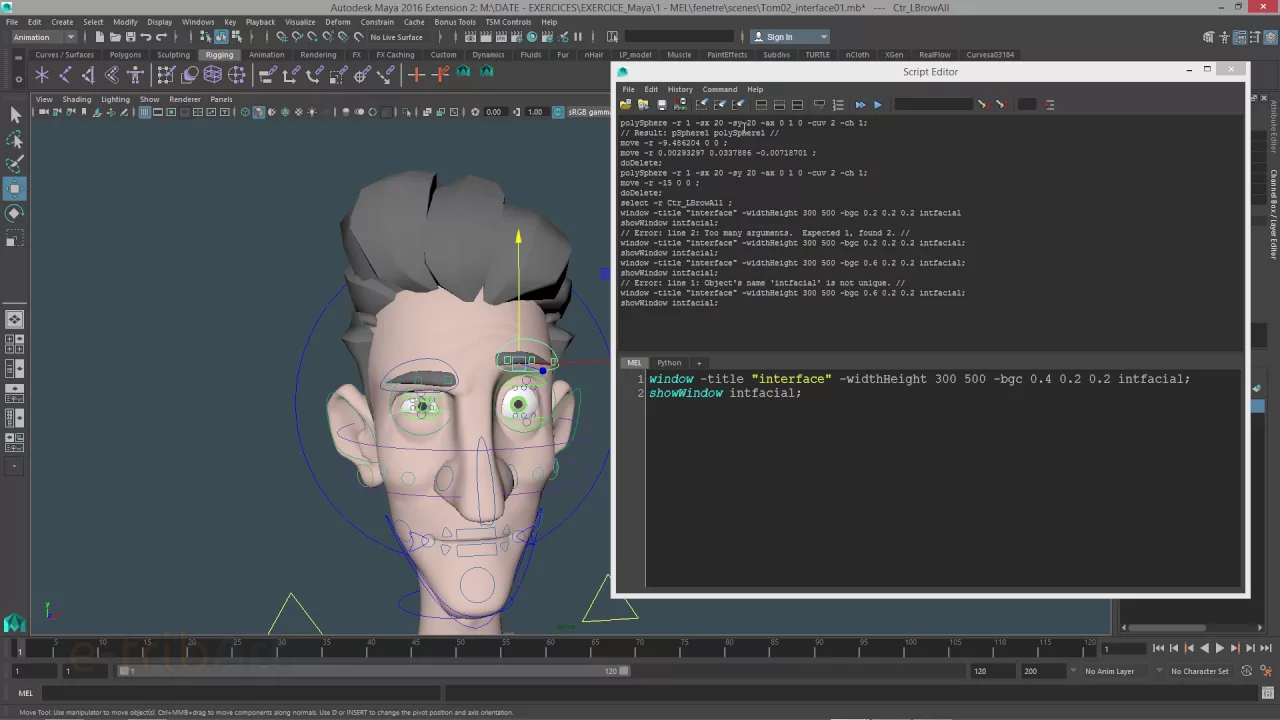Activate Move tool in toolbox
This screenshot has width=1280, height=720.
coord(15,189)
